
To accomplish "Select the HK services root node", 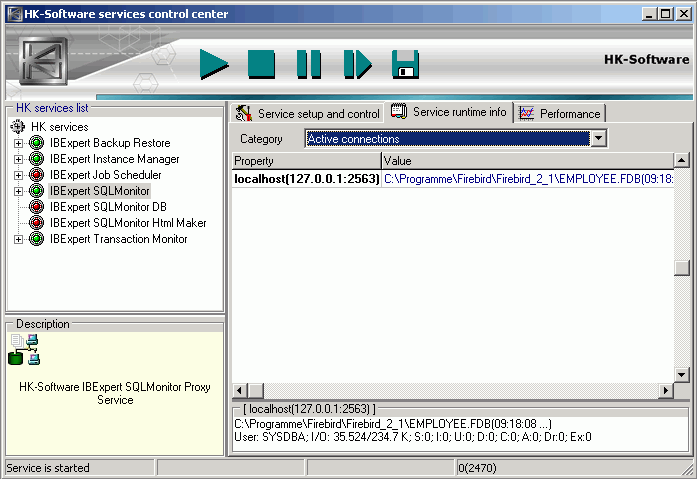I will (60, 127).
